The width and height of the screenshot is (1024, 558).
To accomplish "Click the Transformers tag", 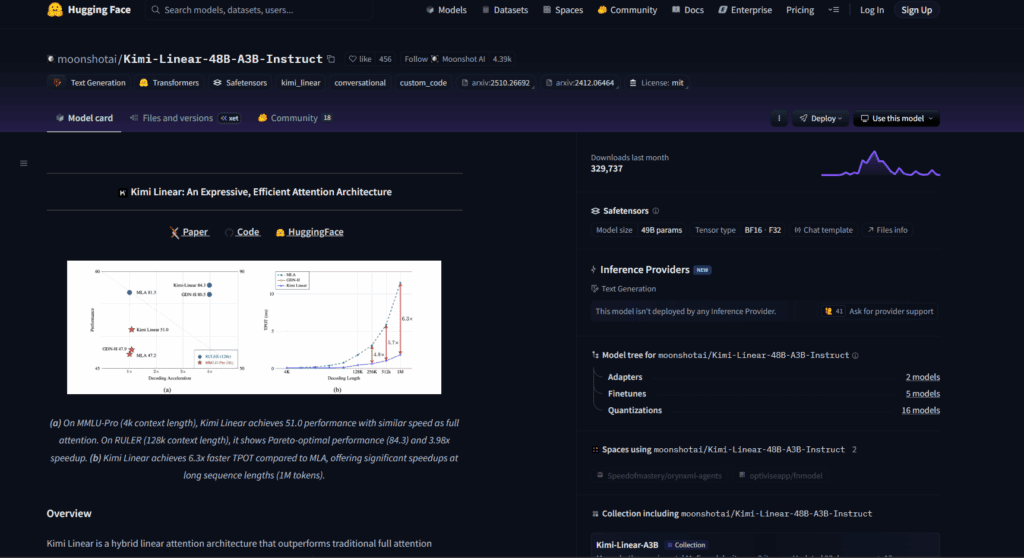I will coord(169,83).
